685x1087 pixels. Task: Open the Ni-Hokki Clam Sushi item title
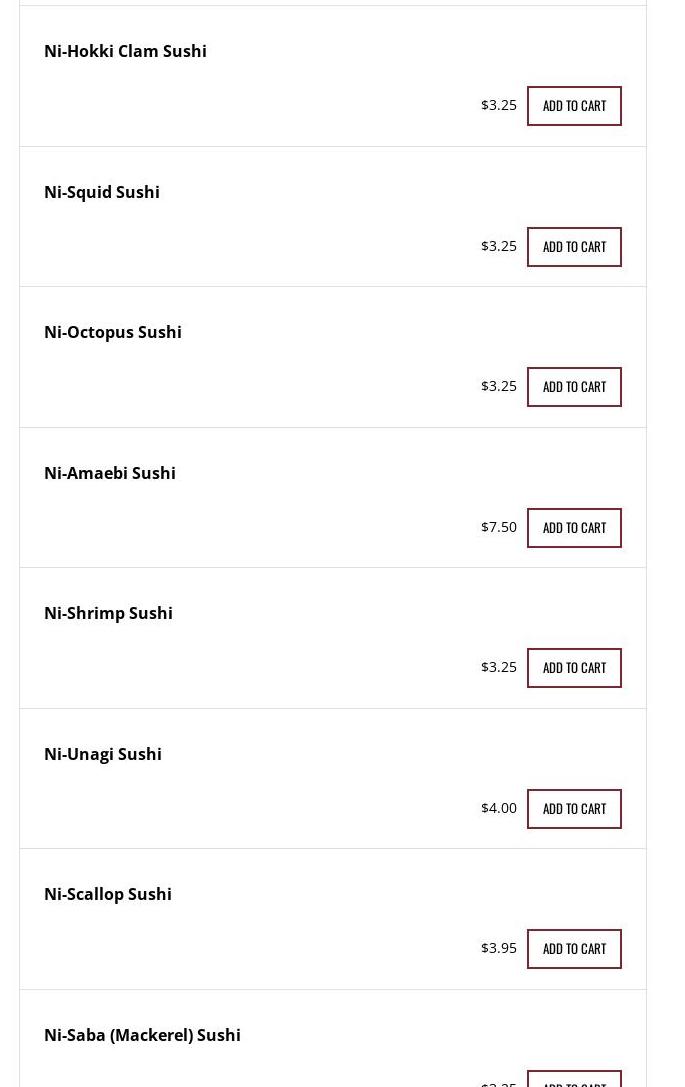125,51
